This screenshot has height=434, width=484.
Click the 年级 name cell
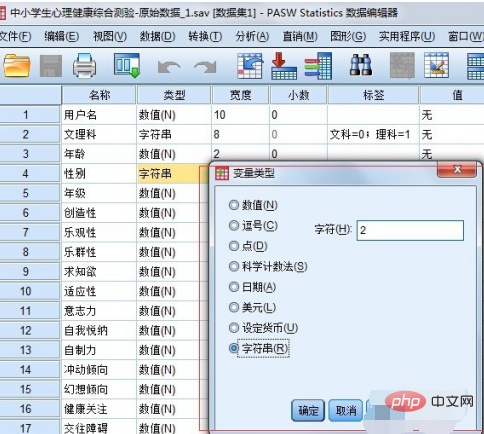tap(99, 193)
